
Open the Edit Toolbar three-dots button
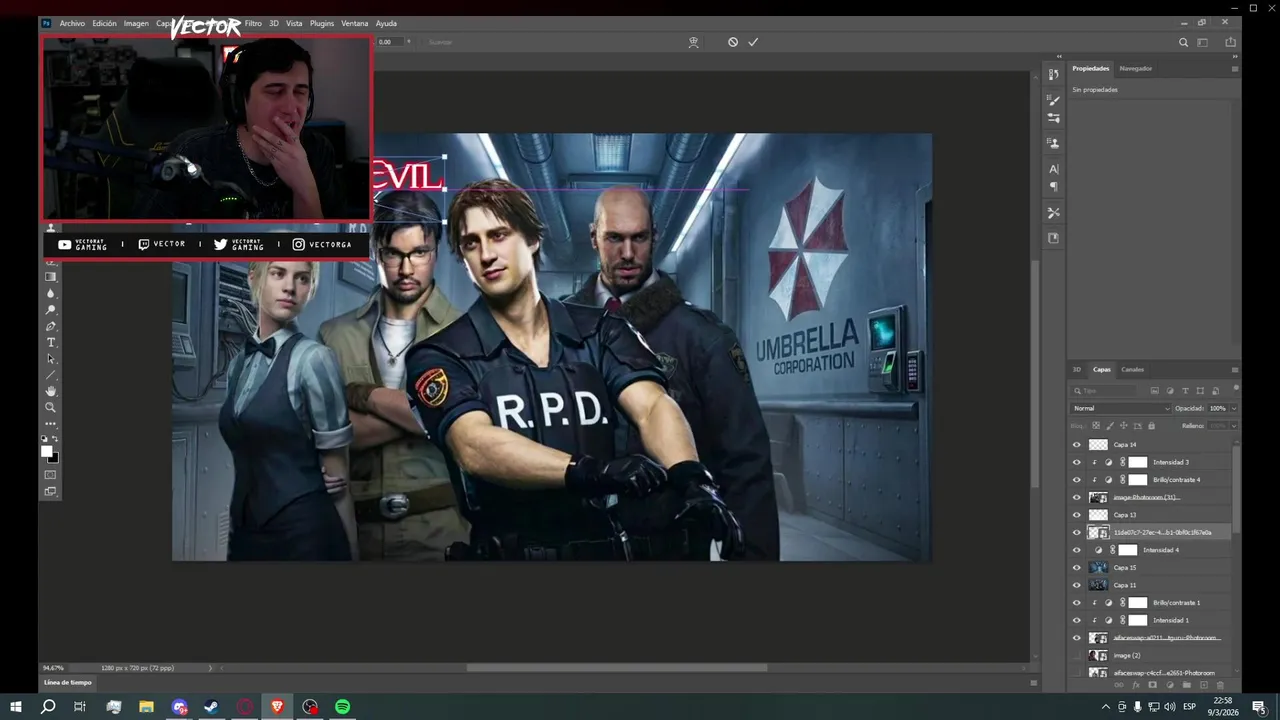(51, 424)
